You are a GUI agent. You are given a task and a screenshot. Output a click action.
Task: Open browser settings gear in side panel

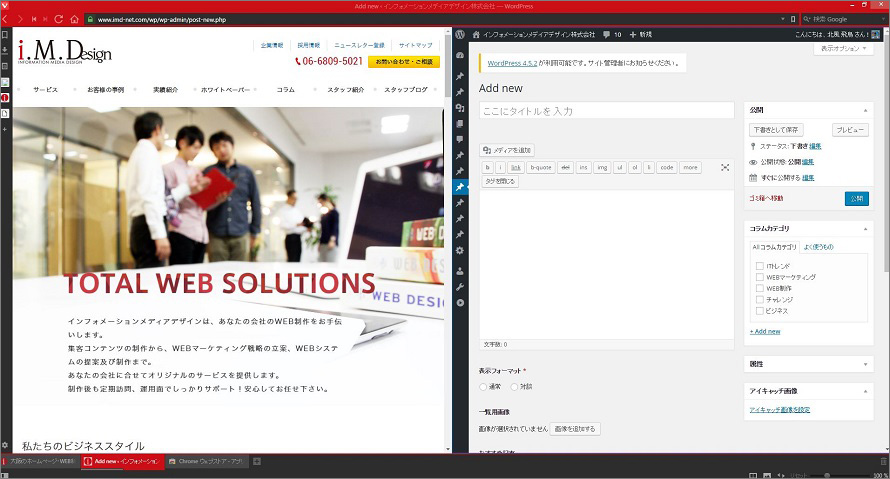coord(5,446)
